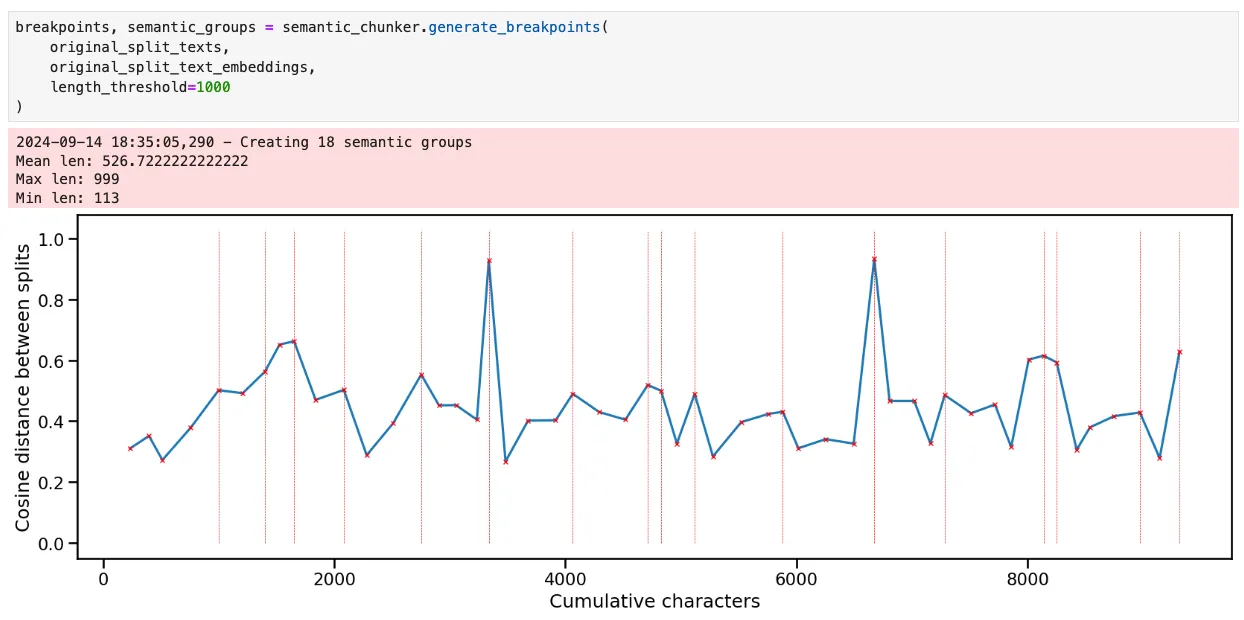Click the 'Max len: 999' output line
Screen dimensions: 1244x620
coord(68,179)
